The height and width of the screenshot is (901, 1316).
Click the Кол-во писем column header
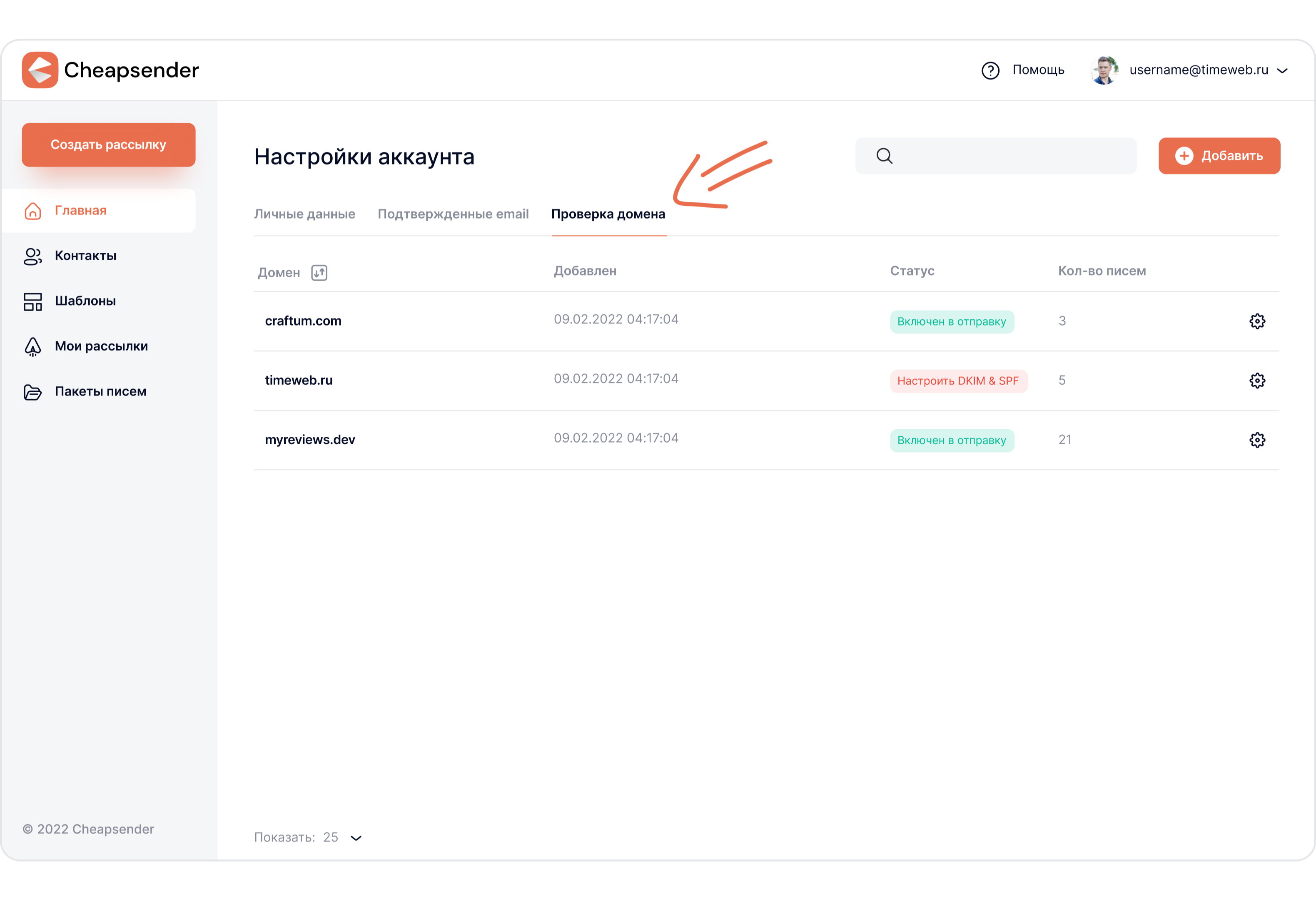point(1102,271)
